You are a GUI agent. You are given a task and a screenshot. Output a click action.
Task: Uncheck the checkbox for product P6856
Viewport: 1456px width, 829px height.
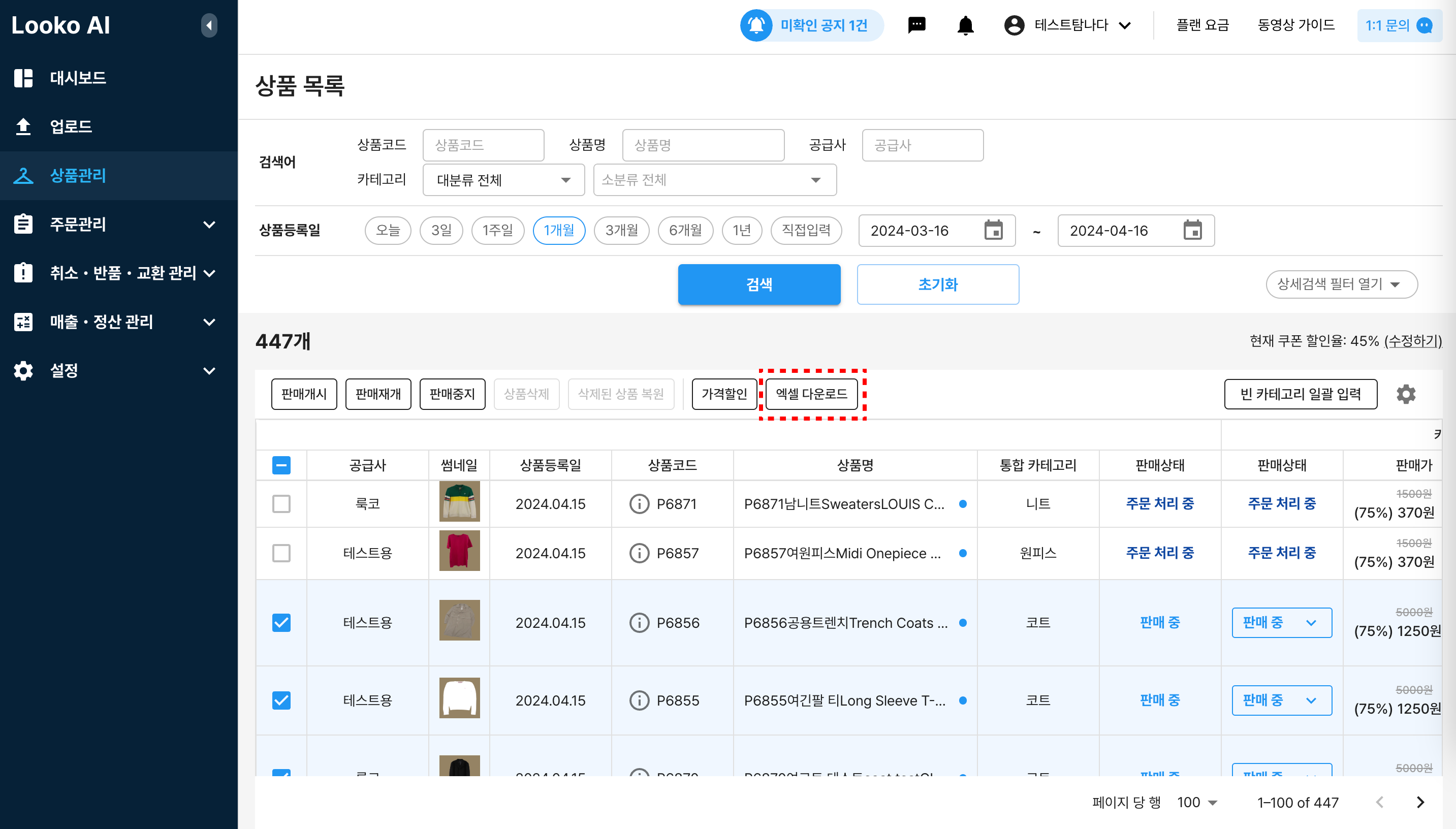click(281, 623)
